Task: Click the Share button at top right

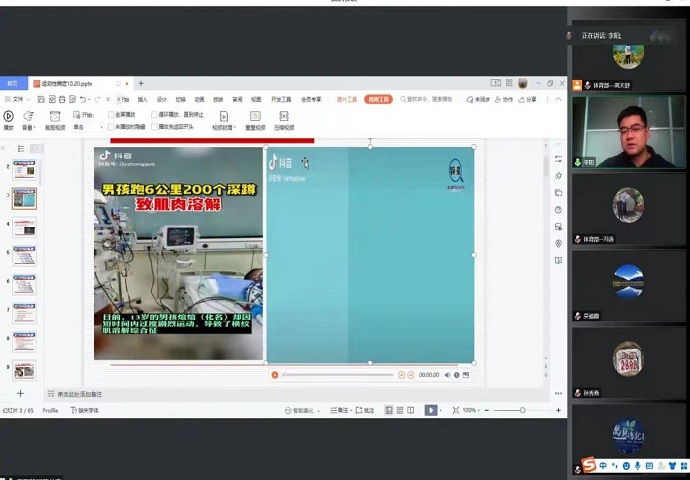Action: coord(528,99)
